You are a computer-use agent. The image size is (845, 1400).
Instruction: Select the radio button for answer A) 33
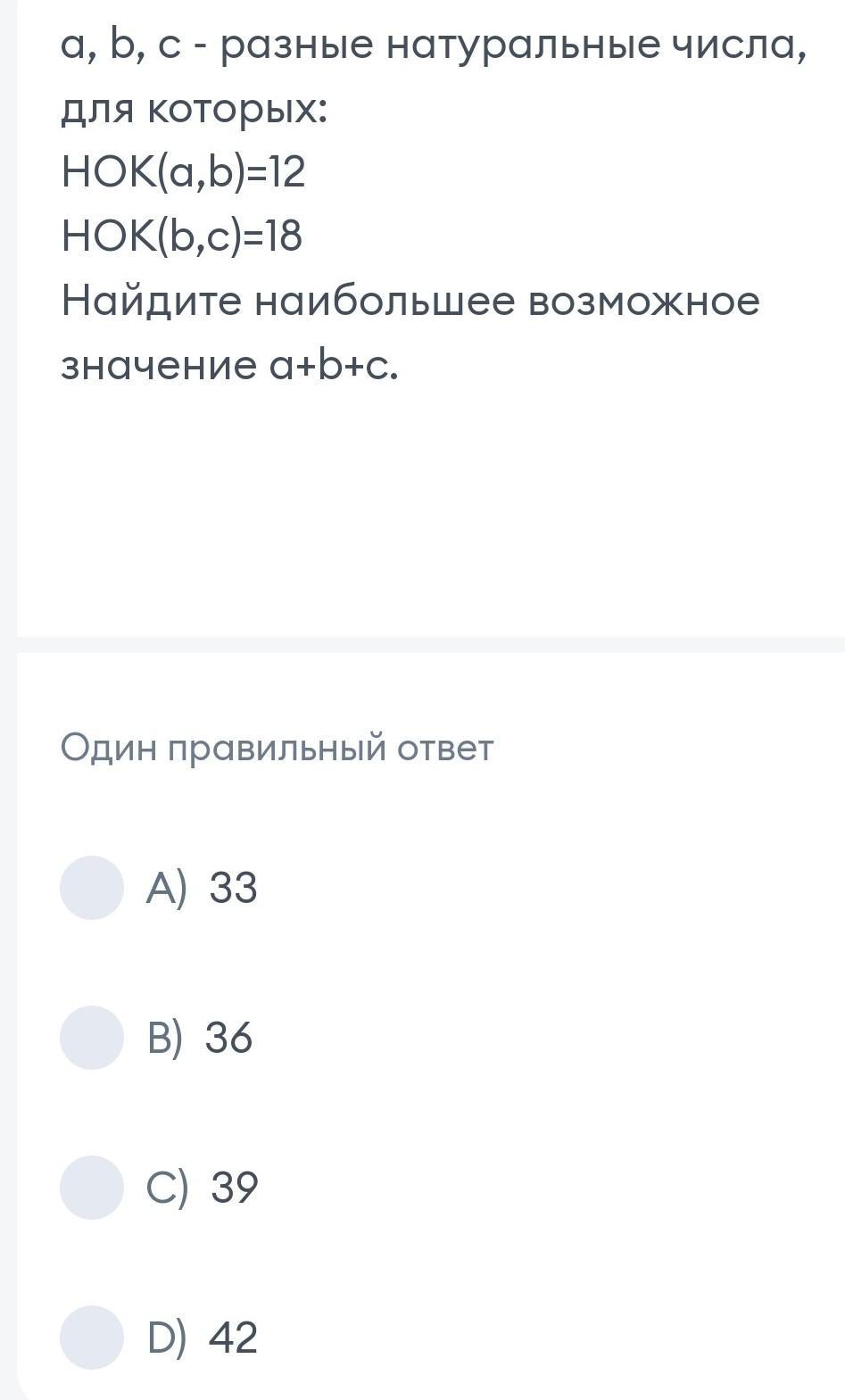(x=92, y=888)
